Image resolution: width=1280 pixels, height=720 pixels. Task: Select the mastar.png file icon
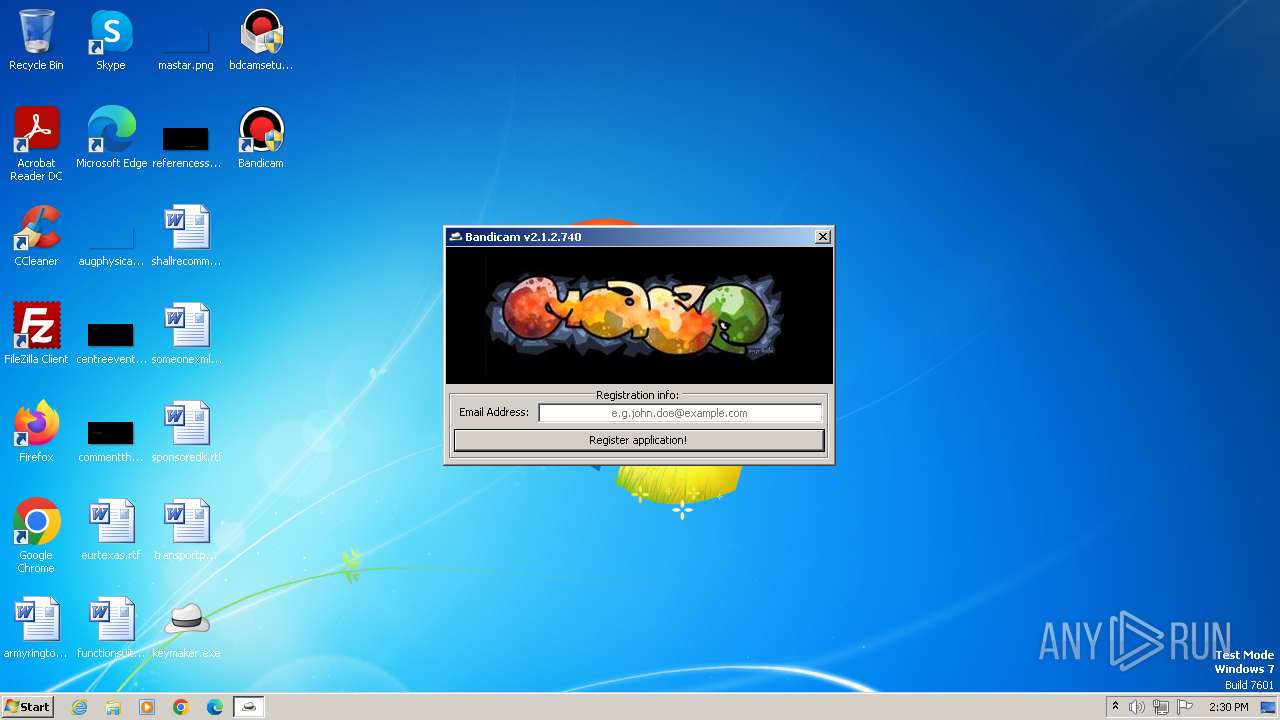pos(186,40)
